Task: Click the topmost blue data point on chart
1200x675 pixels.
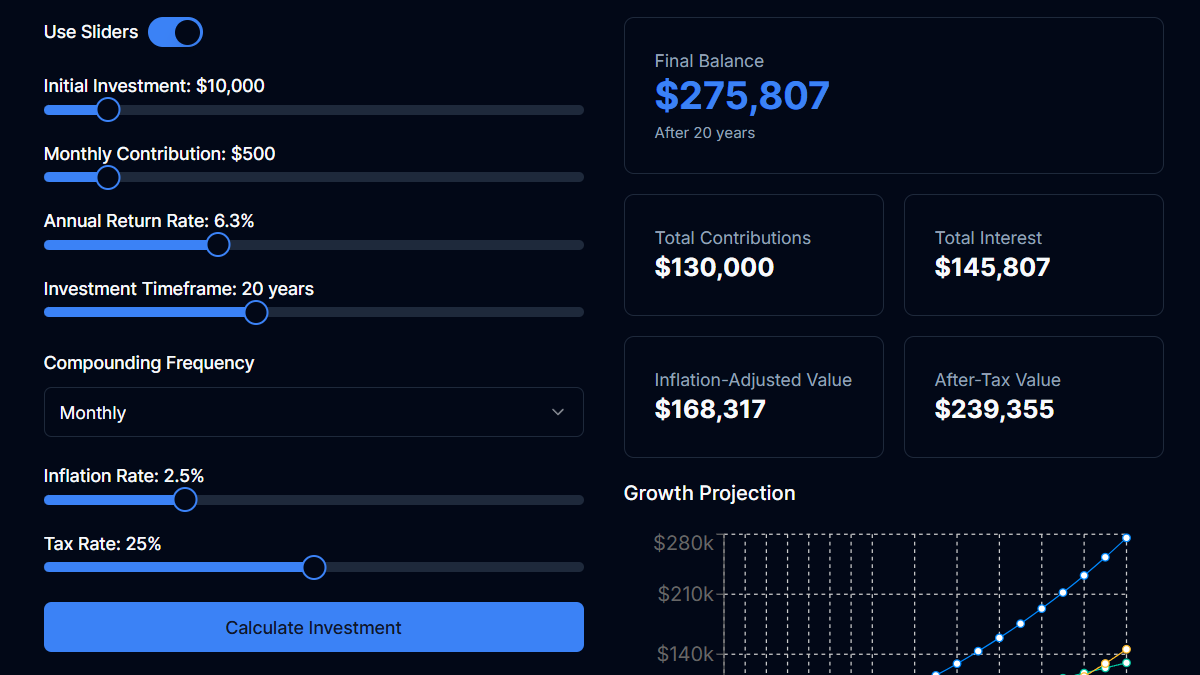Action: pos(1126,538)
